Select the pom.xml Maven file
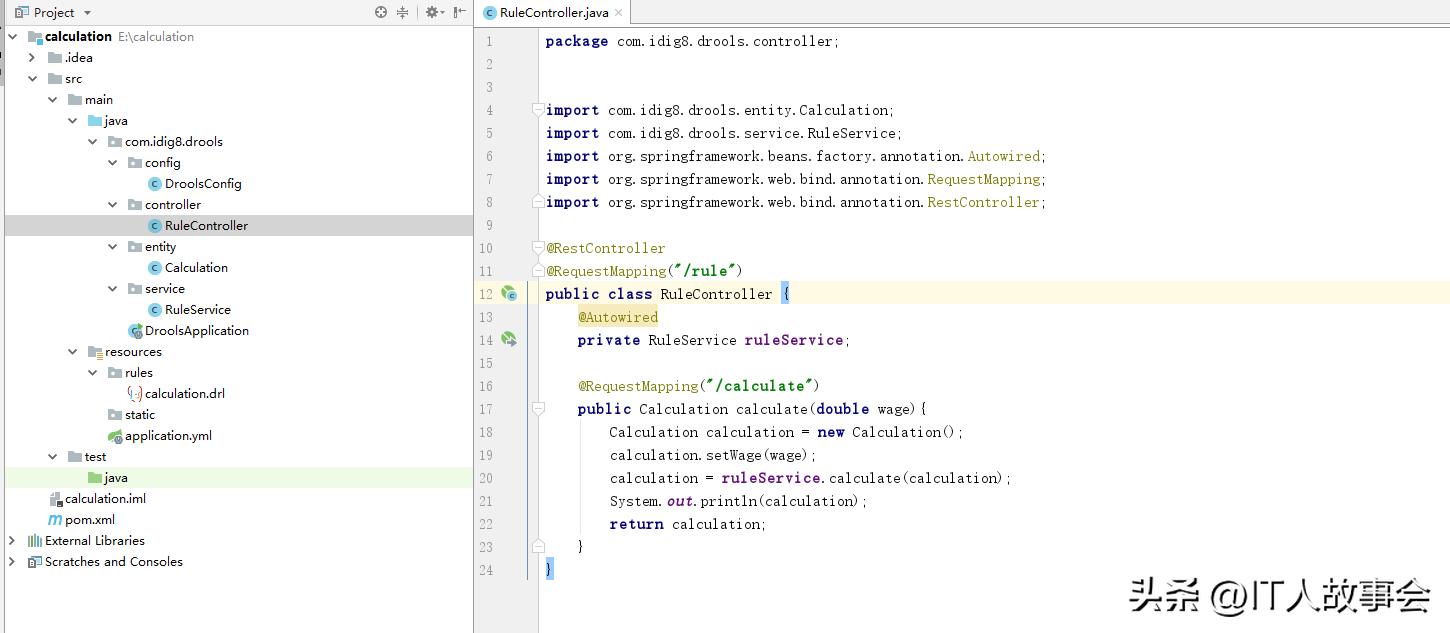 tap(89, 520)
